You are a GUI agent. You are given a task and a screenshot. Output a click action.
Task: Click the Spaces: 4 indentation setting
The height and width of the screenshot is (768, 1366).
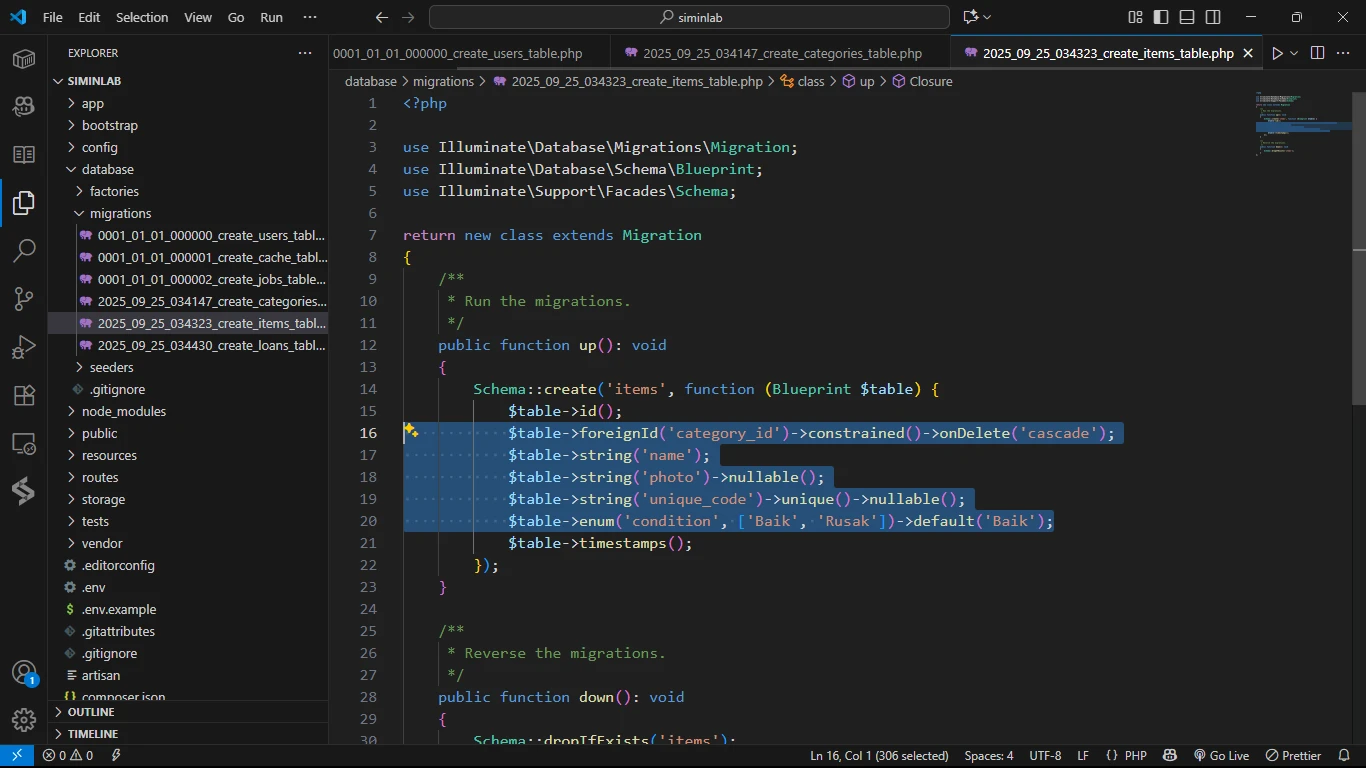[988, 755]
